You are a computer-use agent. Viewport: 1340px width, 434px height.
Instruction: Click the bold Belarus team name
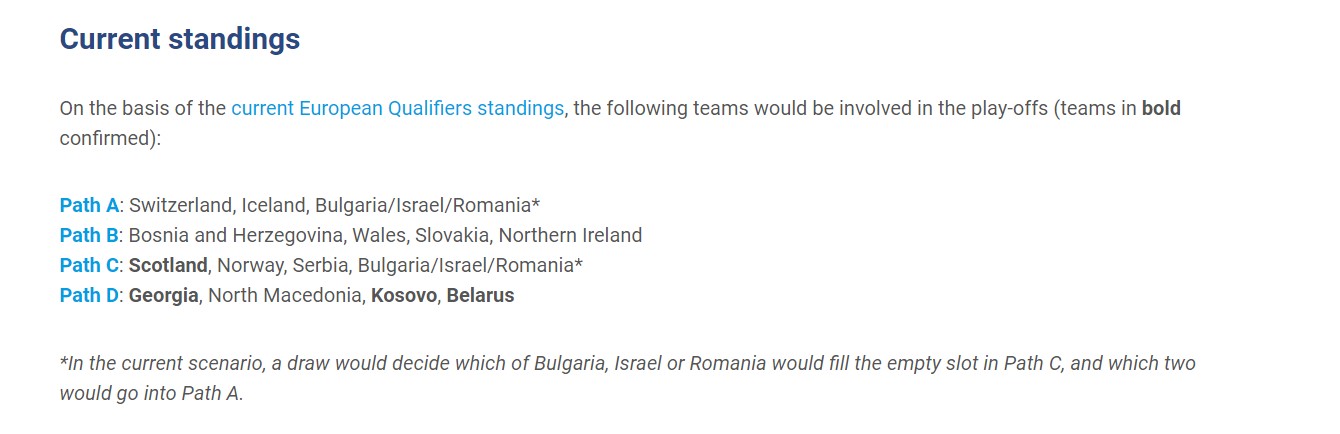tap(480, 295)
